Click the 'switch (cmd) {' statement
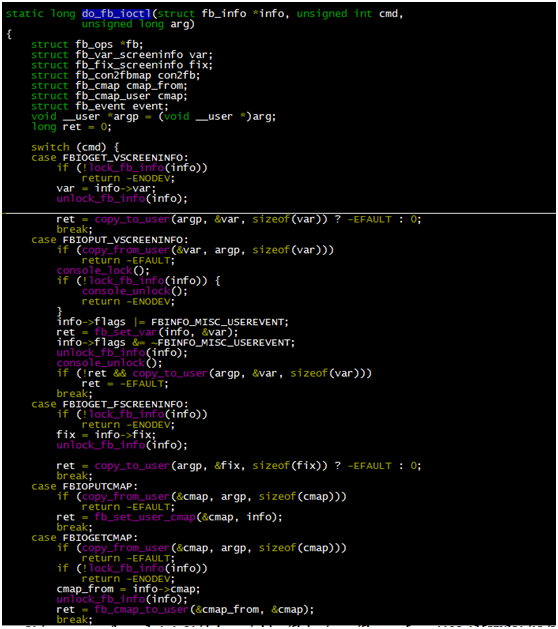The height and width of the screenshot is (629, 558). (x=75, y=147)
